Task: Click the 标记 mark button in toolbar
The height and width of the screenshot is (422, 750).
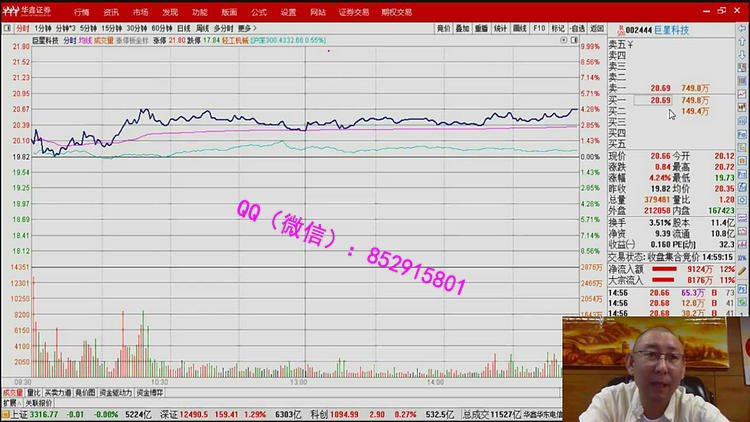Action: [x=558, y=29]
